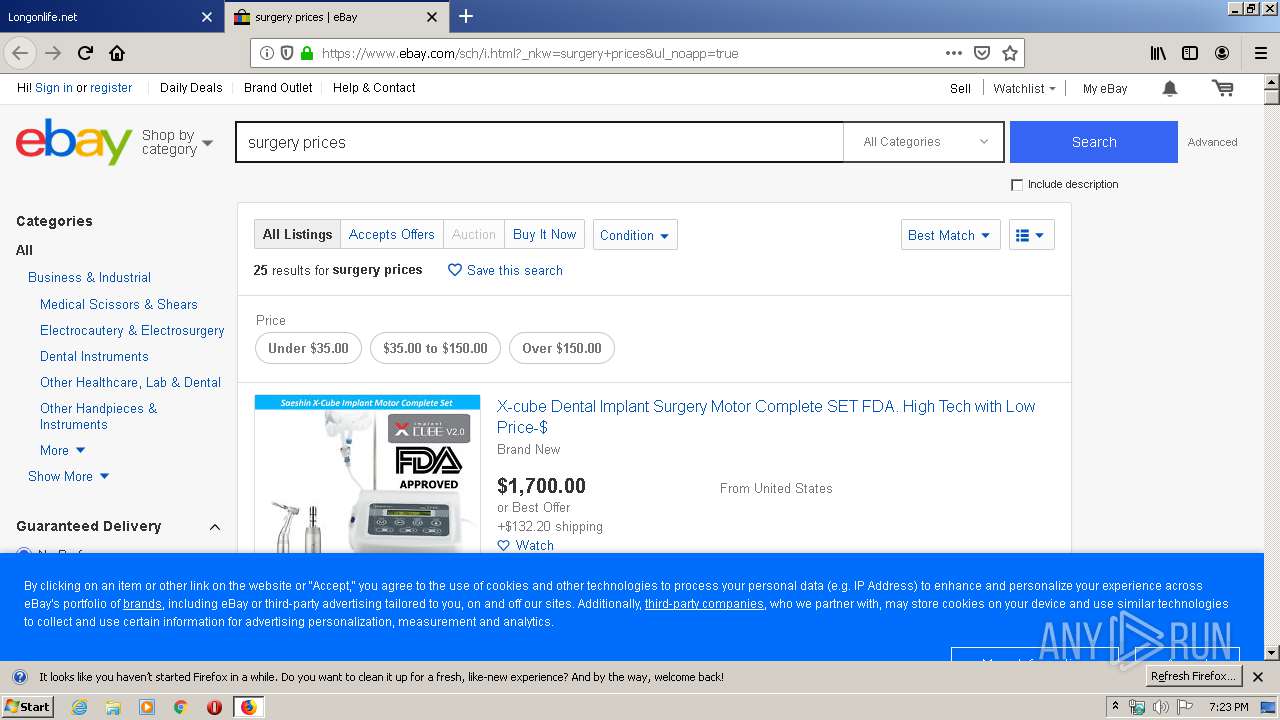Open the Start menu
Viewport: 1280px width, 720px height.
(x=27, y=707)
